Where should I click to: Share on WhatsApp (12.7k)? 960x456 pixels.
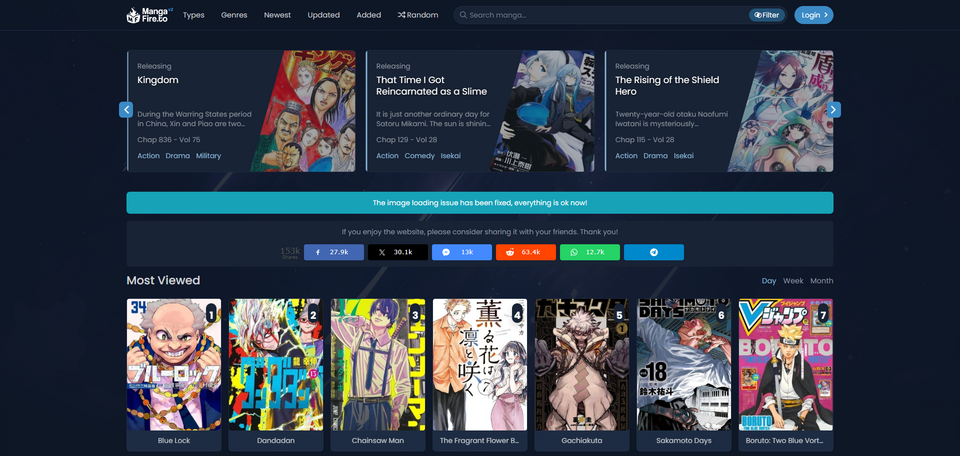[590, 252]
